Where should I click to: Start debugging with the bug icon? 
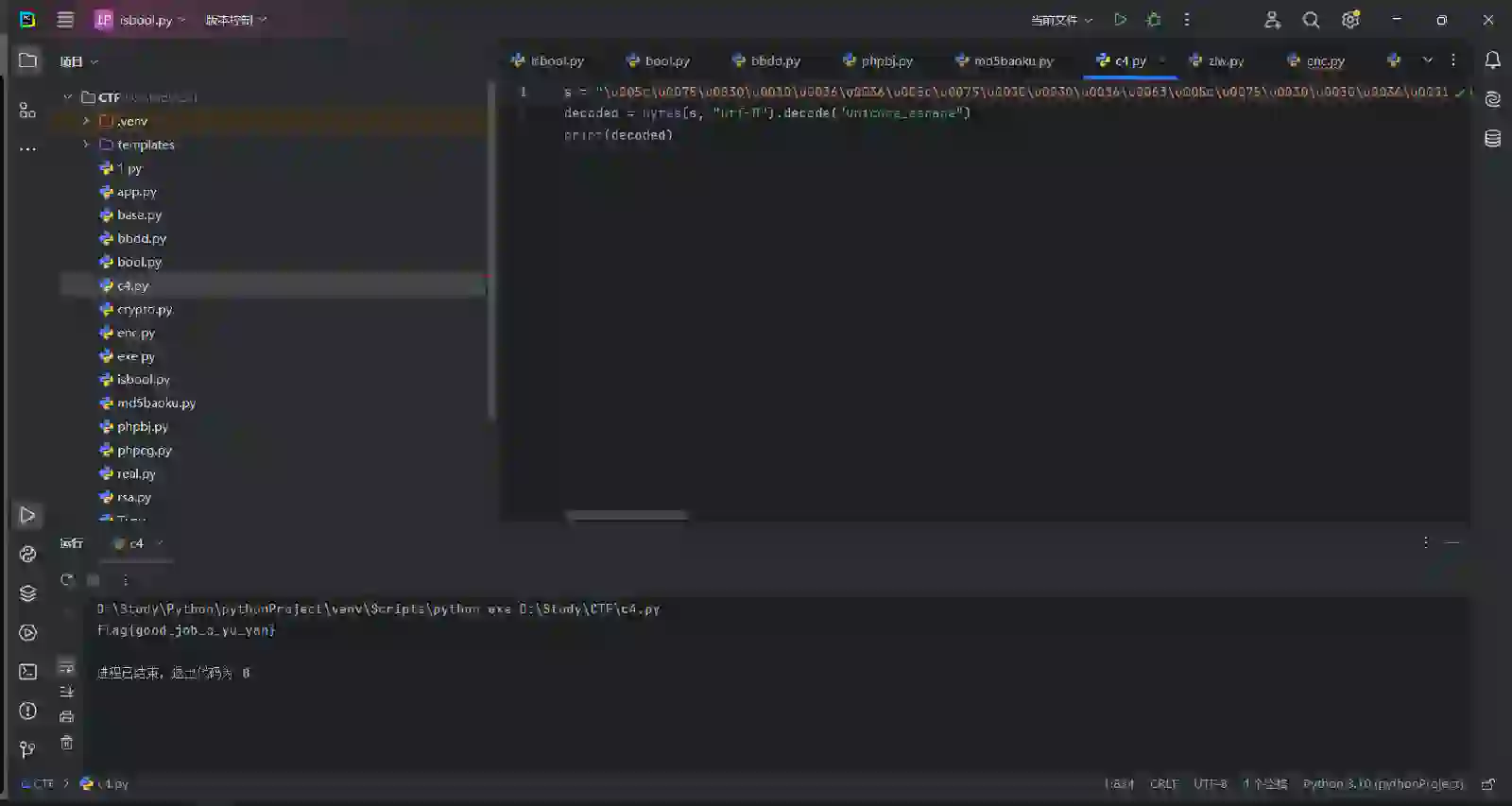point(1154,20)
